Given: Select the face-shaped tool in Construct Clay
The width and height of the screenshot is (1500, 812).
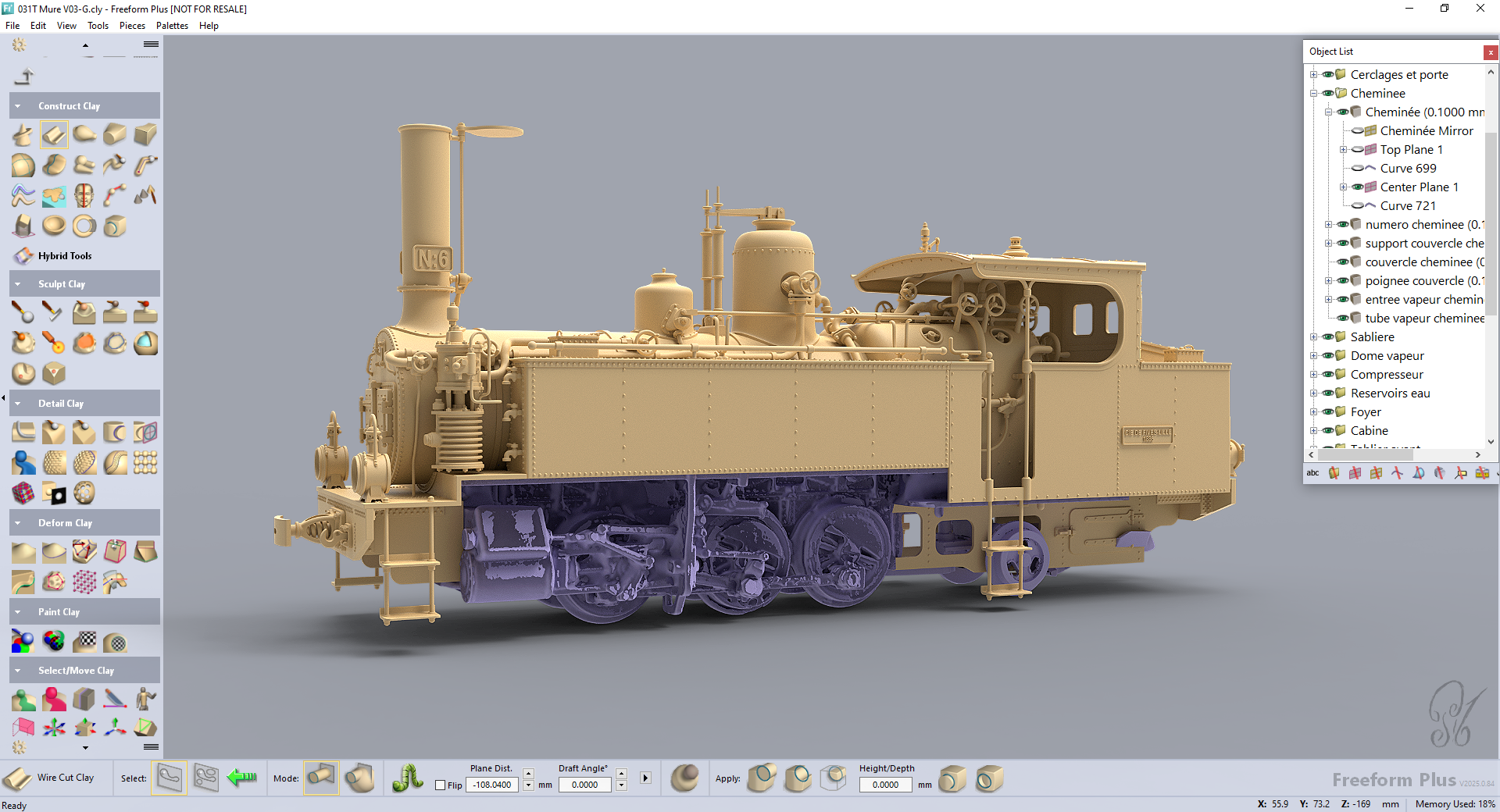Looking at the screenshot, I should coord(84,195).
